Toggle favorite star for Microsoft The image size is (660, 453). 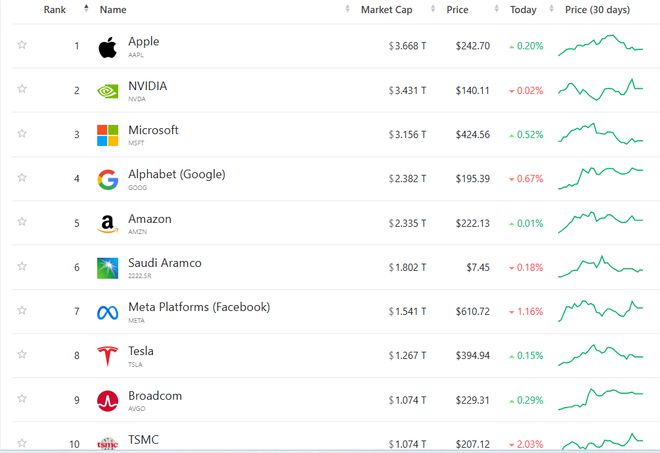[22, 134]
